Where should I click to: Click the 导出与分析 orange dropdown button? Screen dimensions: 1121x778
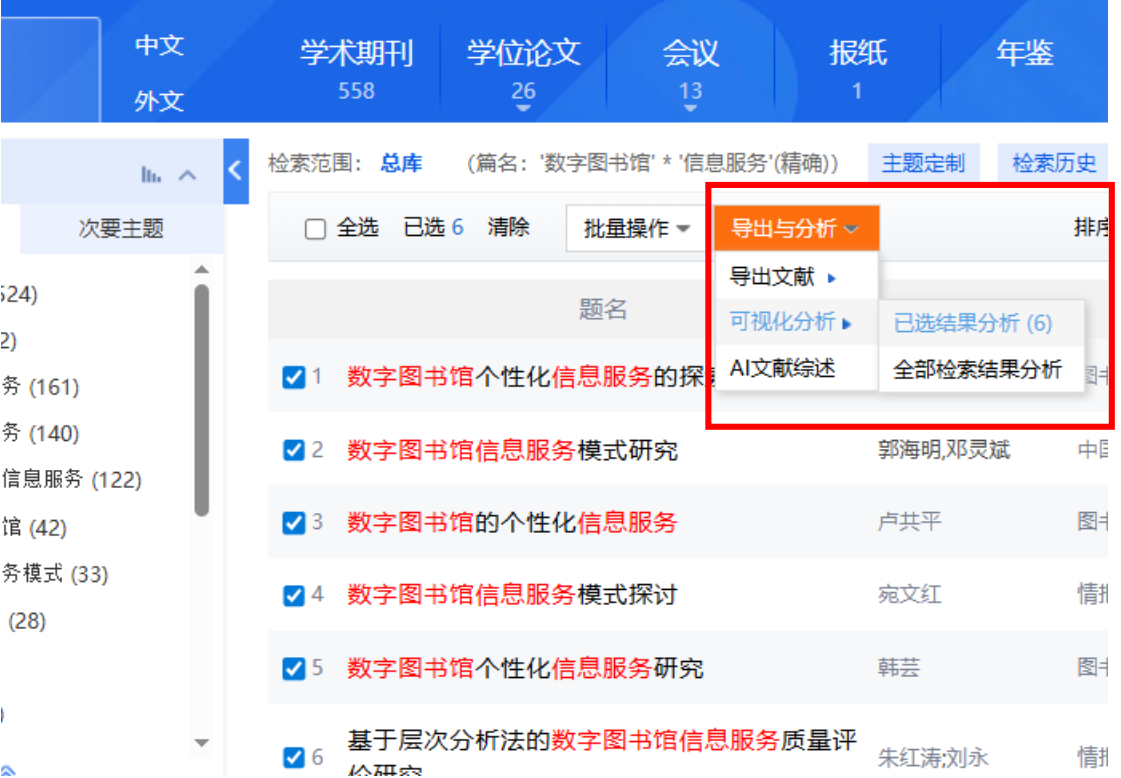coord(795,229)
